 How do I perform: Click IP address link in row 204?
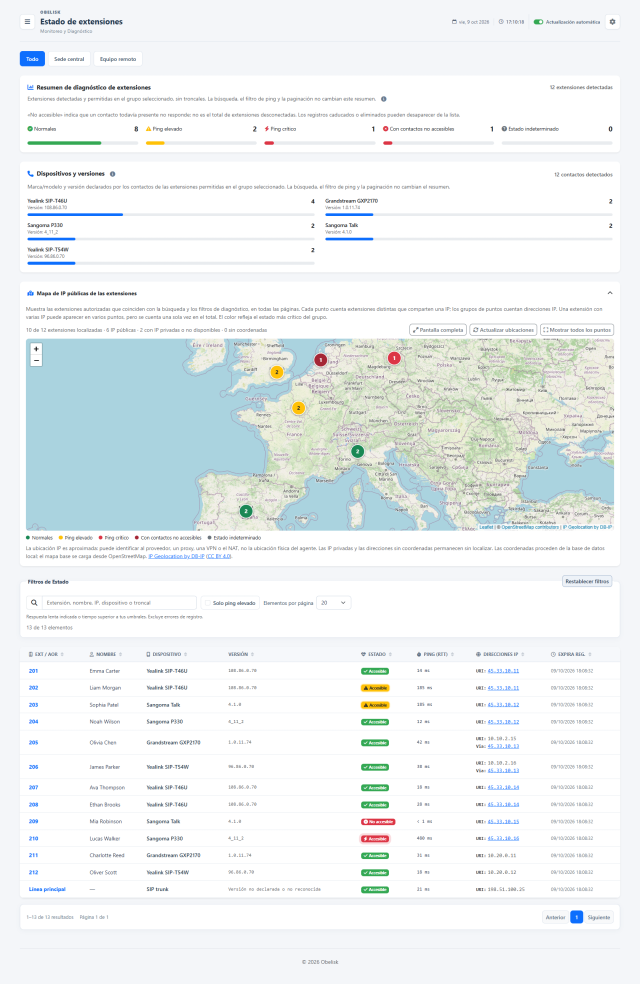point(503,722)
